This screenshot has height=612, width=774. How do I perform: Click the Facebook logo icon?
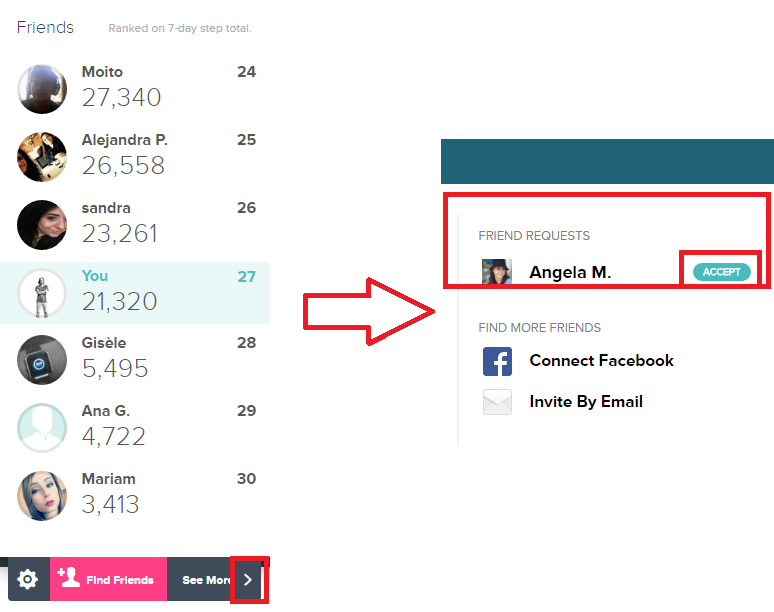497,361
